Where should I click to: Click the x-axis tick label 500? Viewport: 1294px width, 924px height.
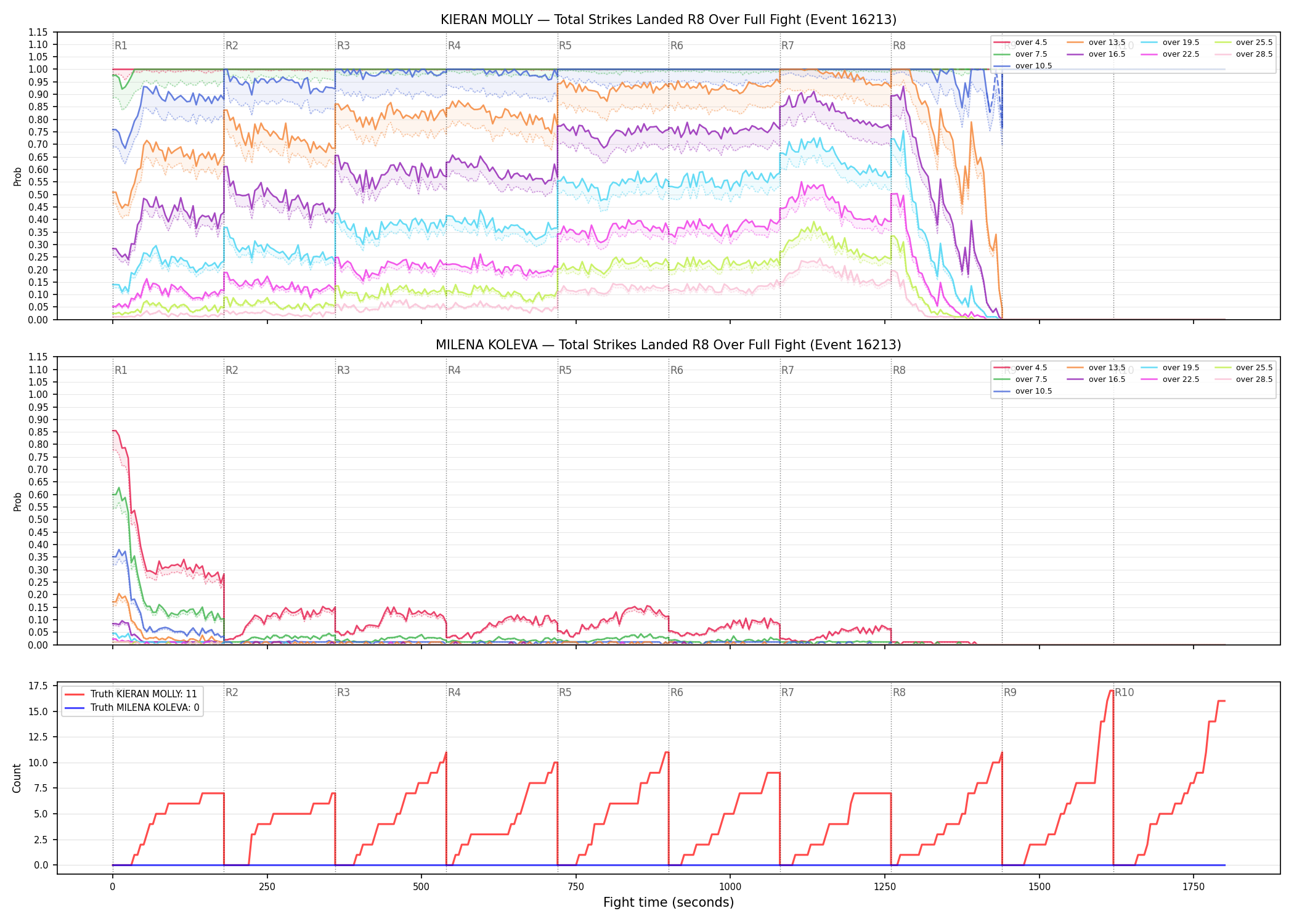[421, 887]
